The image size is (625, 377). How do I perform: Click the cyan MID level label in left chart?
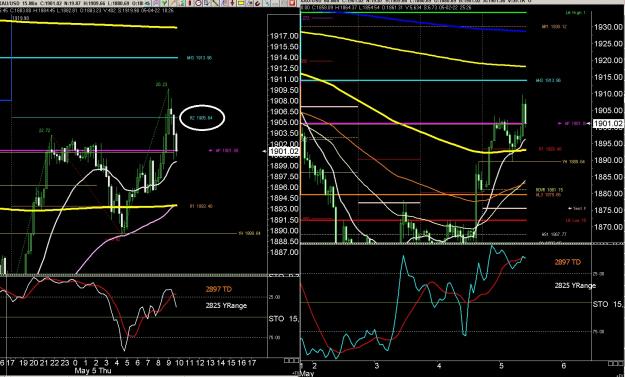coord(199,58)
